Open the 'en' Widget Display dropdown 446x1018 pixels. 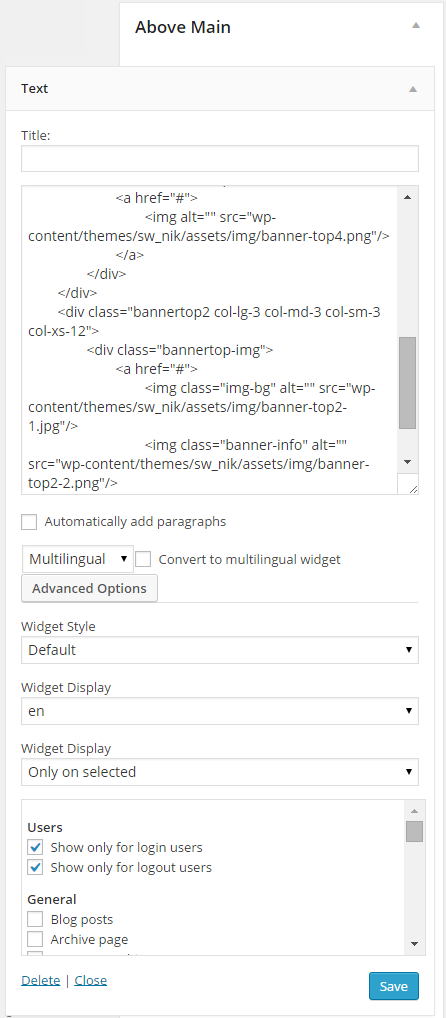click(x=220, y=711)
